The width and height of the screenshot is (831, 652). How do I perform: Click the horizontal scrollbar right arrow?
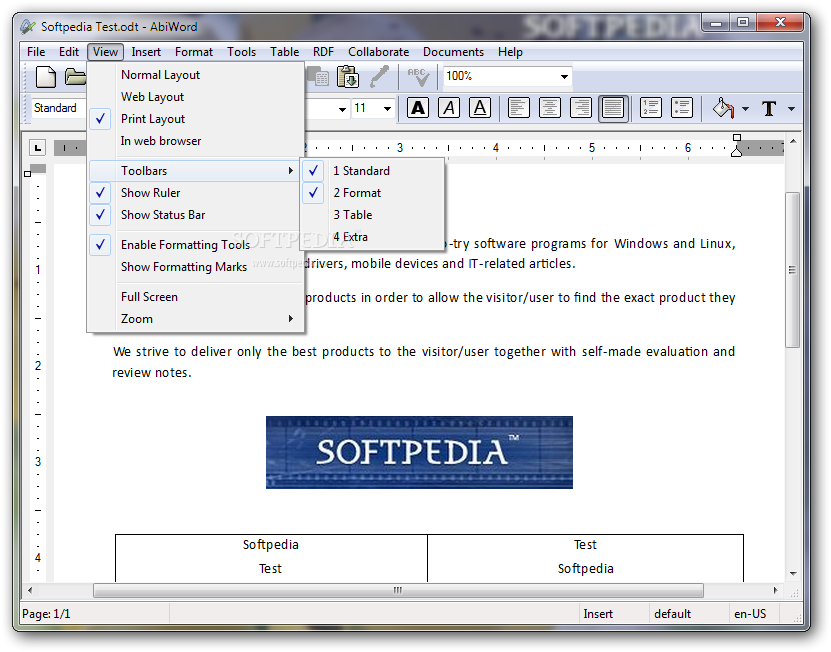tap(776, 590)
